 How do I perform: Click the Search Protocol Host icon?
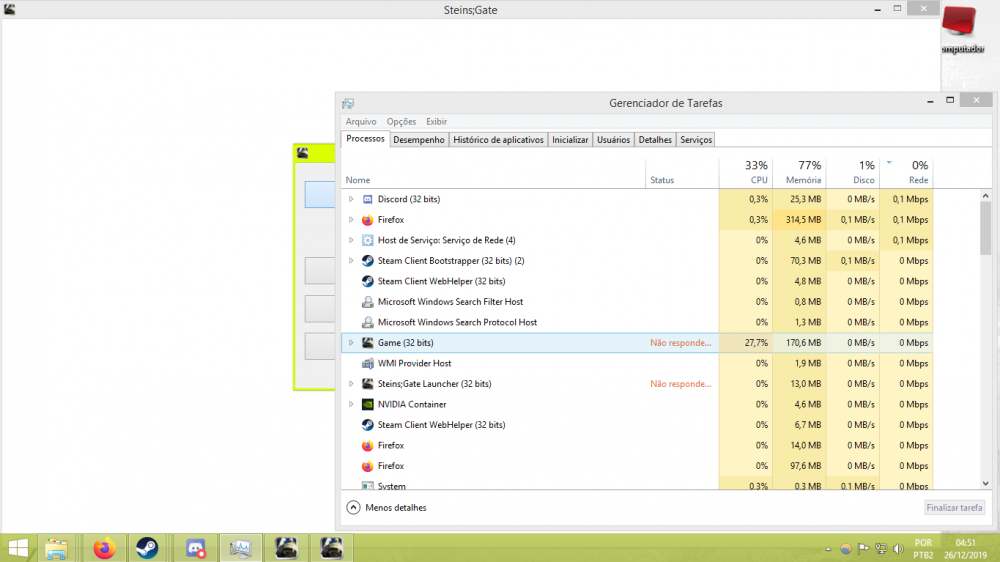(367, 322)
